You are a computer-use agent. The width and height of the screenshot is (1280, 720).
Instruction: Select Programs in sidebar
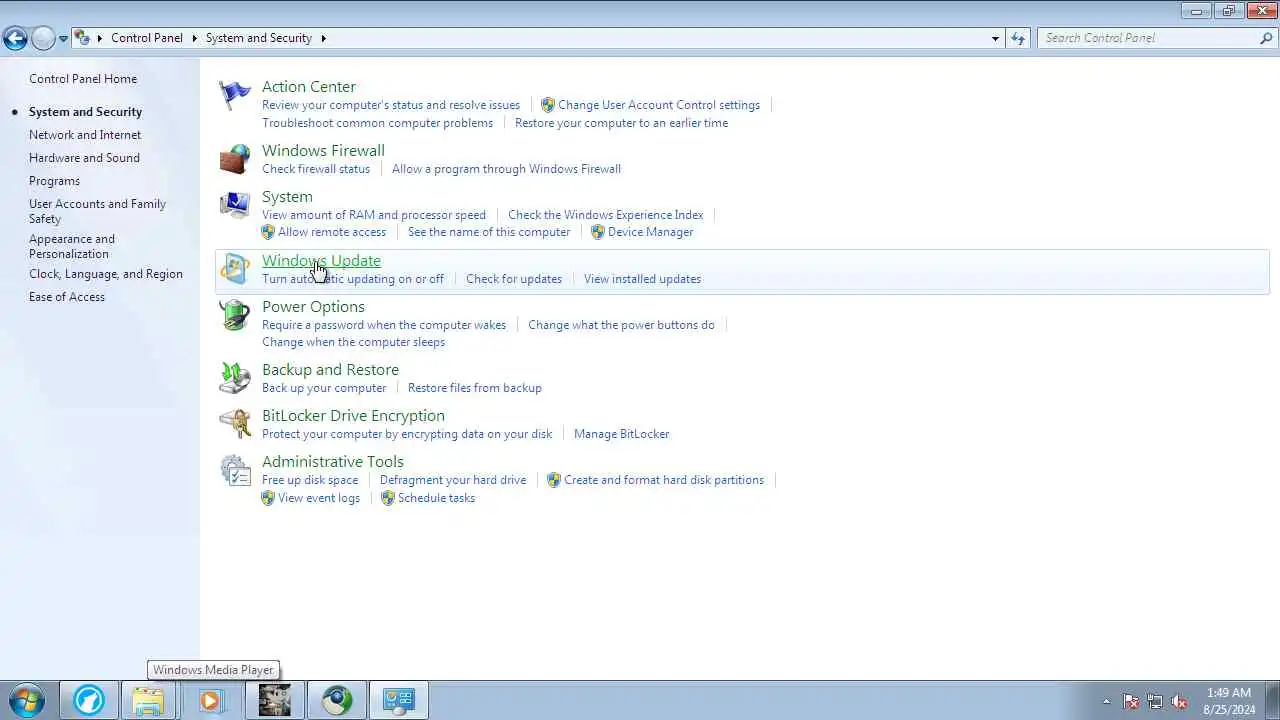pyautogui.click(x=54, y=181)
